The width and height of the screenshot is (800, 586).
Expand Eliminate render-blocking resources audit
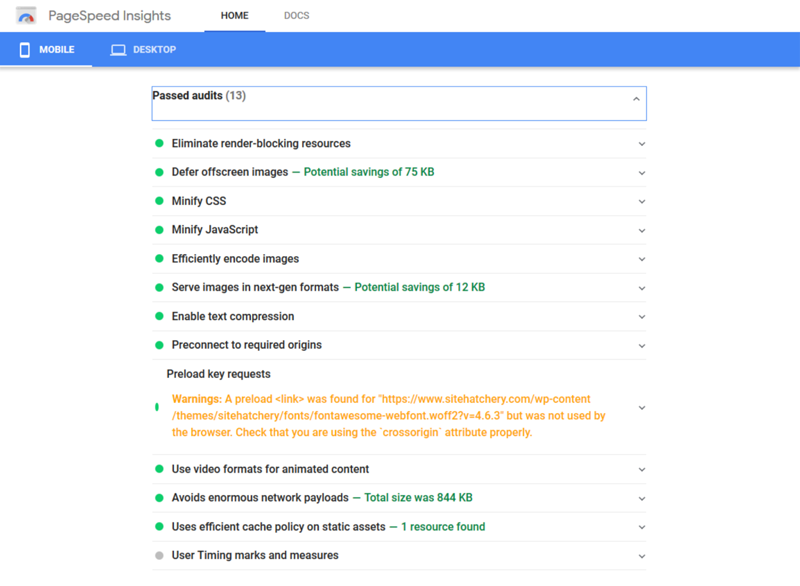399,144
